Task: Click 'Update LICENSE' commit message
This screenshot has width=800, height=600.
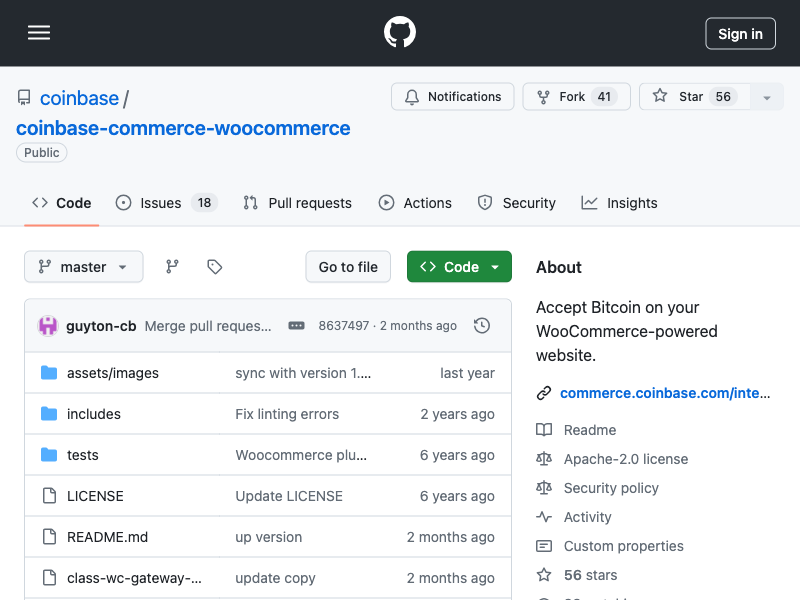Action: [x=289, y=496]
